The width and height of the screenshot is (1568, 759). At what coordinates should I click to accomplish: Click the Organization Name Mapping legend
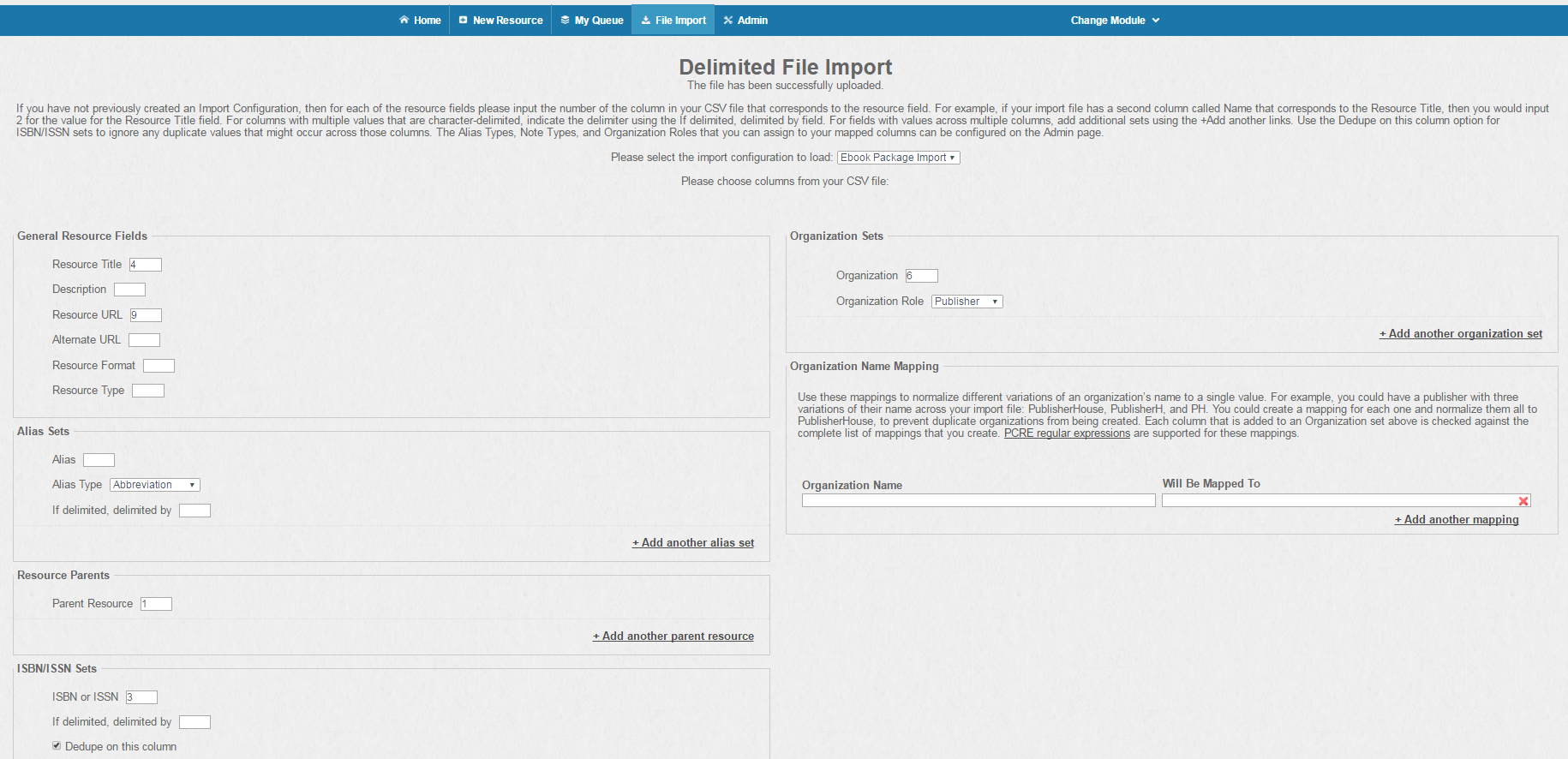865,367
